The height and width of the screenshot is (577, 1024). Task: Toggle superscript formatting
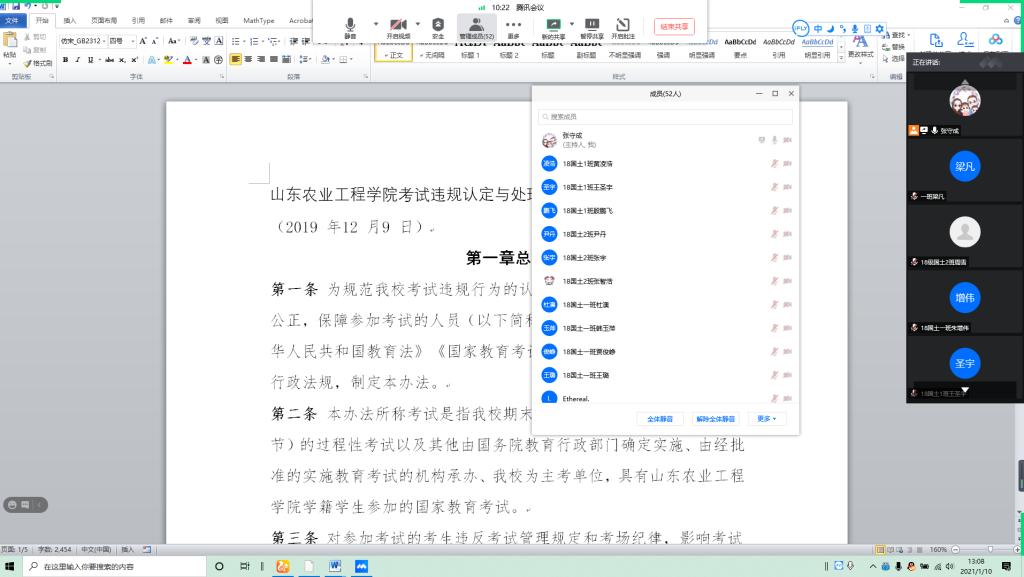coord(135,59)
